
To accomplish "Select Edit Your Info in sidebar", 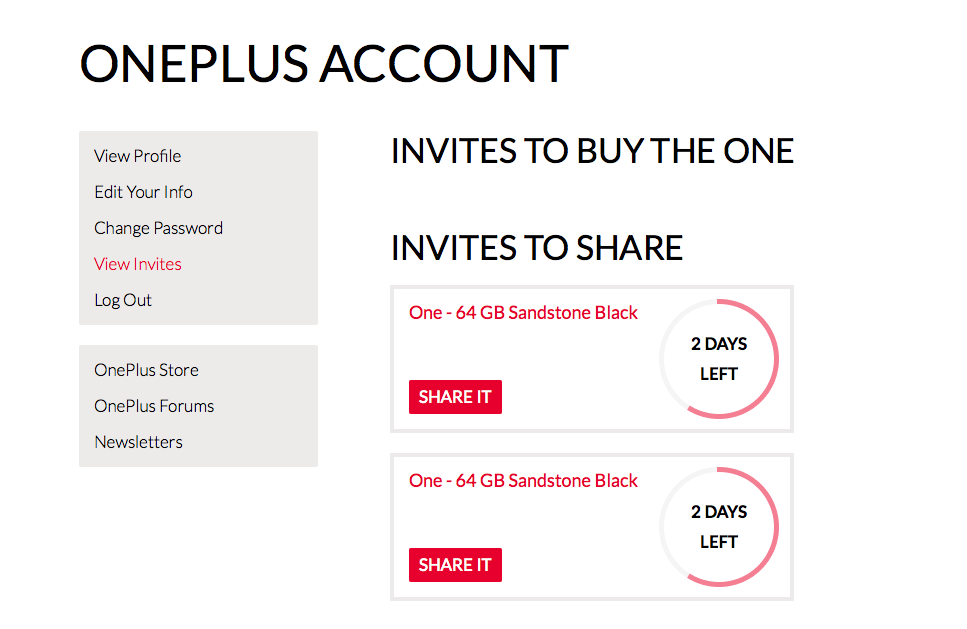I will [143, 192].
